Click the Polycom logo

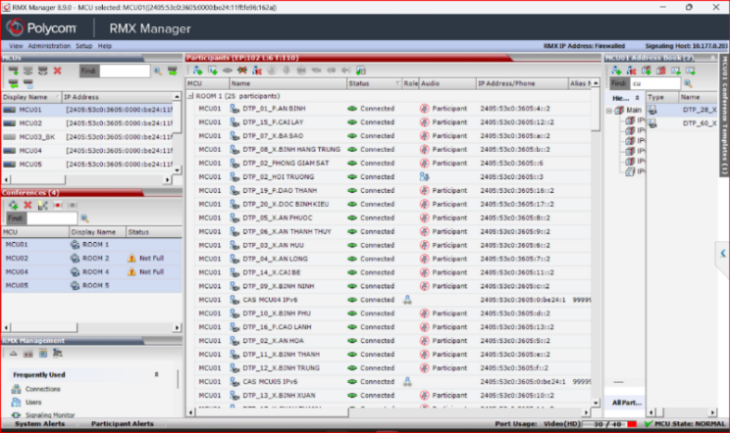pyautogui.click(x=41, y=28)
